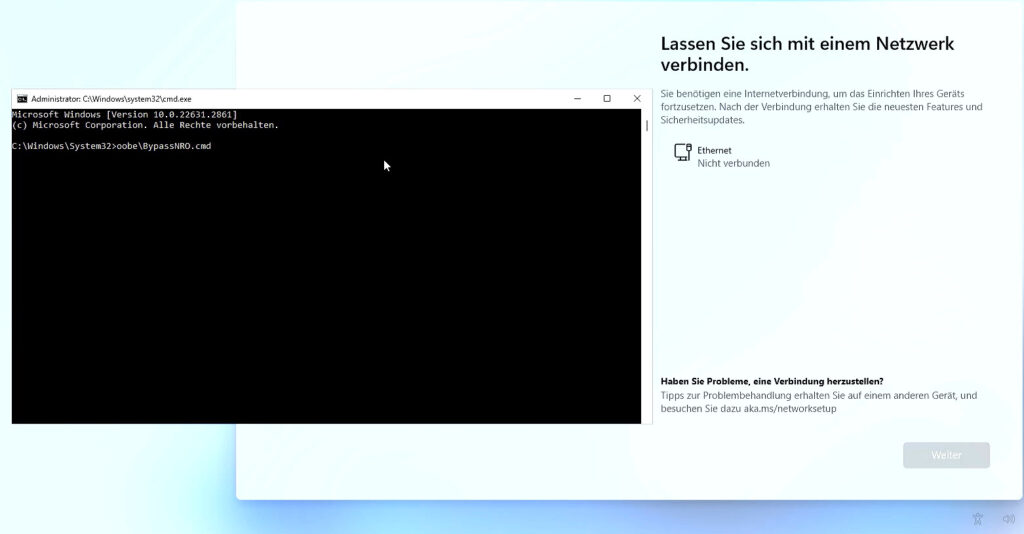Viewport: 1024px width, 534px height.
Task: Click the aka.ms/networksetup tip text
Action: [819, 402]
